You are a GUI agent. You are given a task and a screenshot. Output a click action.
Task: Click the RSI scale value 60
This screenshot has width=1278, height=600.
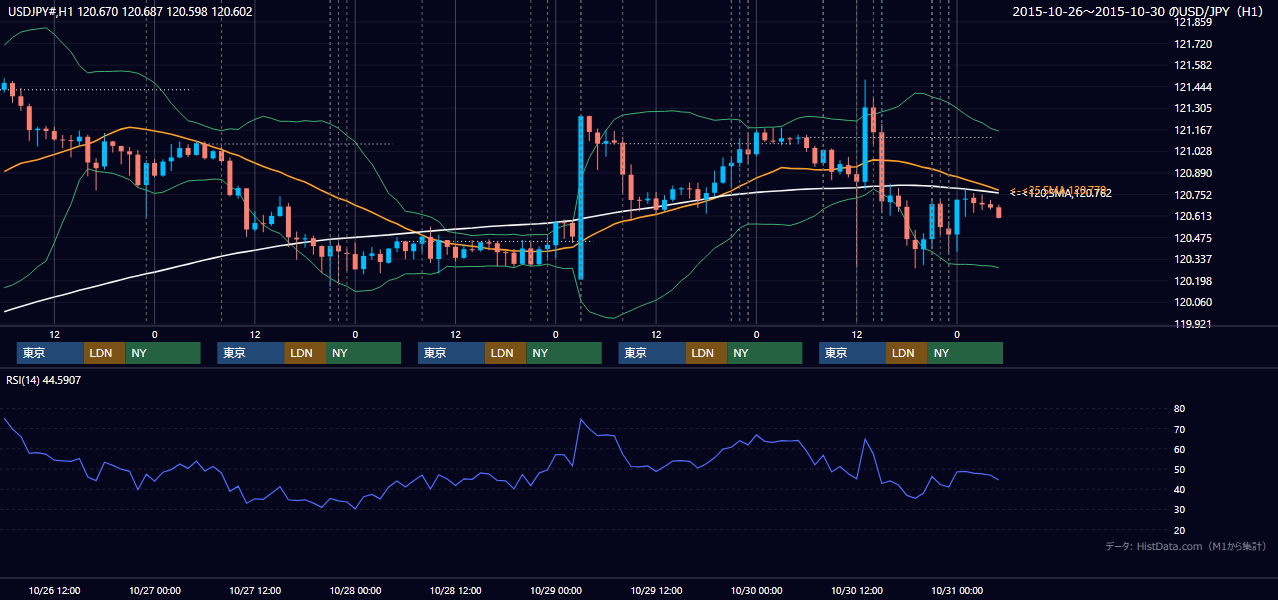(1180, 449)
